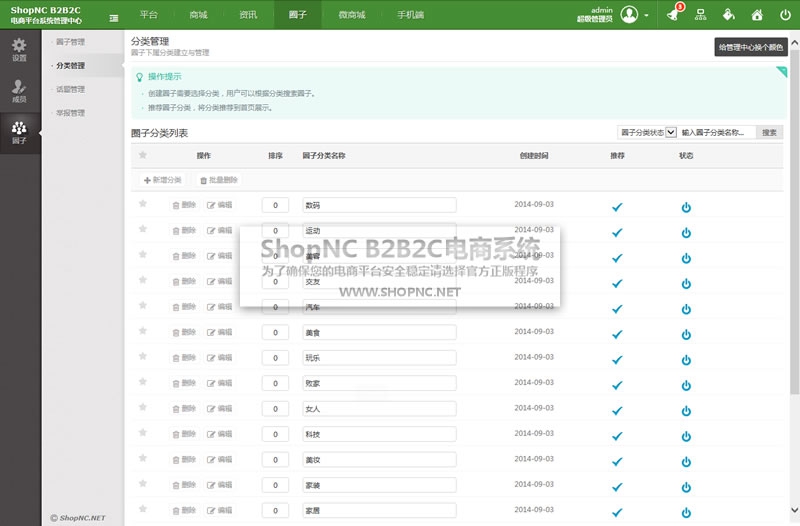Image resolution: width=800 pixels, height=526 pixels.
Task: Switch to the 资讯 top tab
Action: [248, 15]
